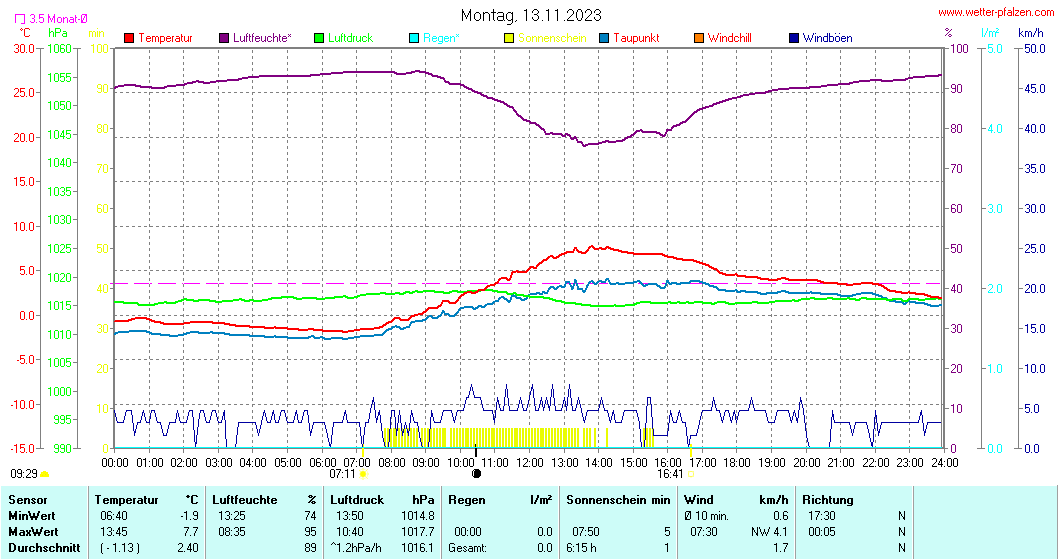Image resolution: width=1058 pixels, height=559 pixels.
Task: Click the hPa axis unit label
Action: point(58,32)
